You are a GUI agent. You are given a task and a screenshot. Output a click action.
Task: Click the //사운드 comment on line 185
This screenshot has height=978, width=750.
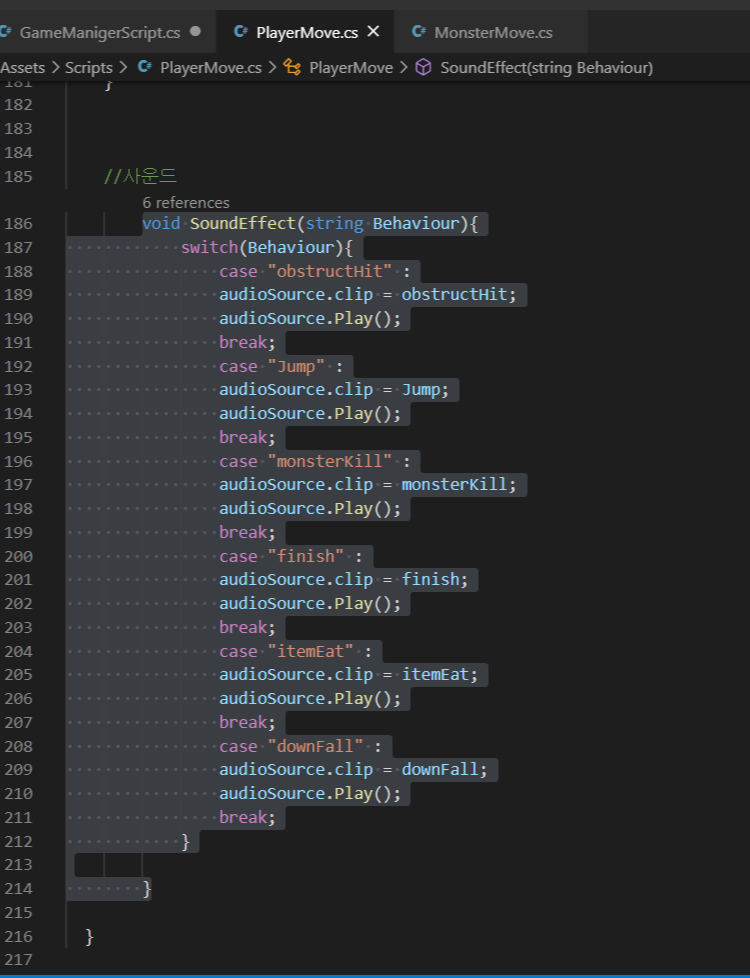[x=140, y=177]
